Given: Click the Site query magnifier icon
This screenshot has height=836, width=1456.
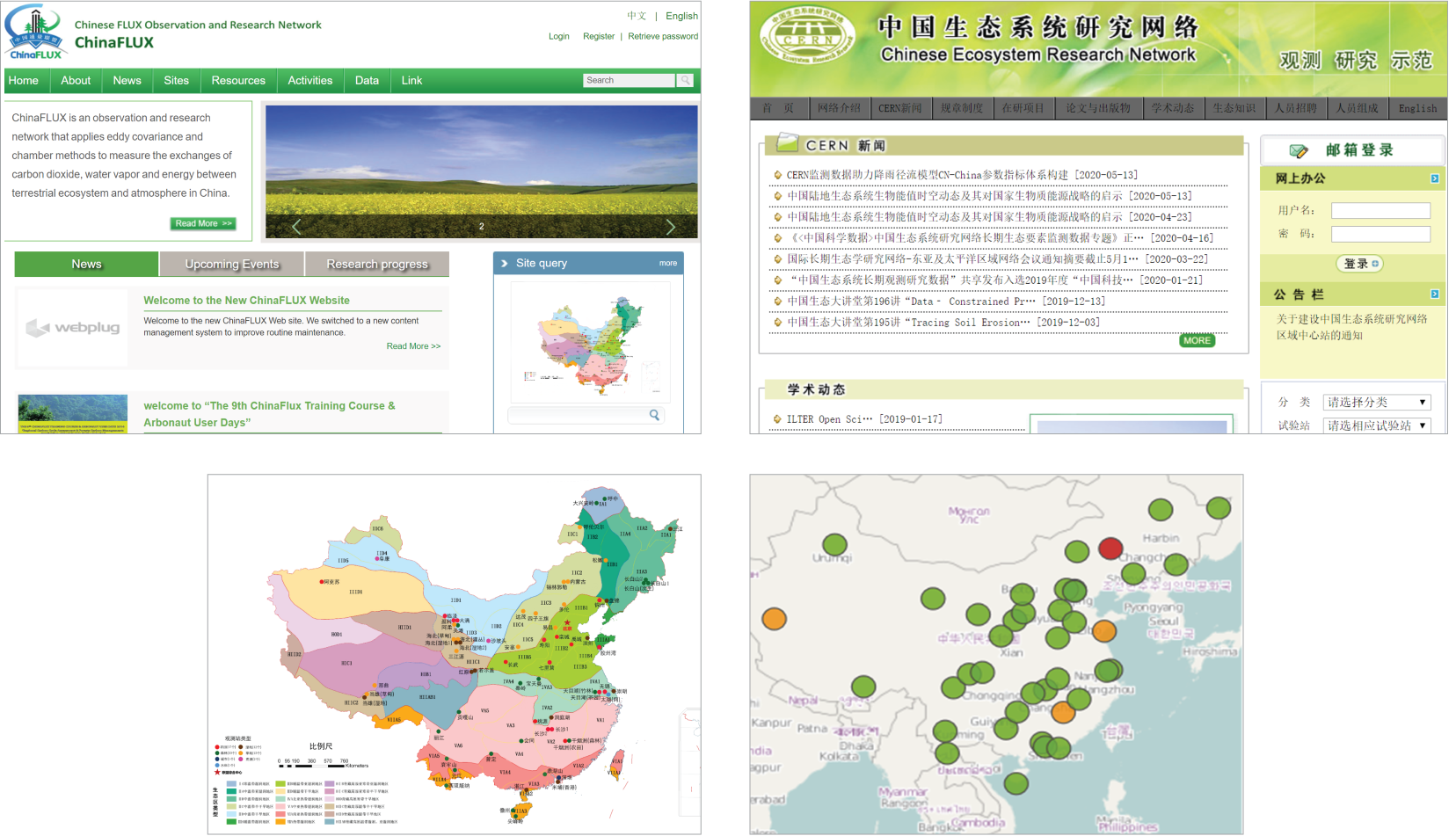Looking at the screenshot, I should [x=654, y=415].
